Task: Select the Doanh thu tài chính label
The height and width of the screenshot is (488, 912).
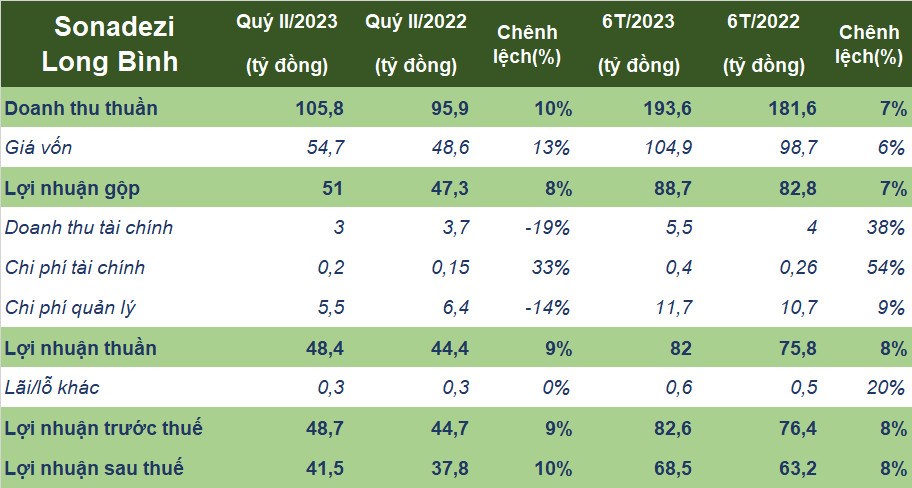Action: pos(89,227)
